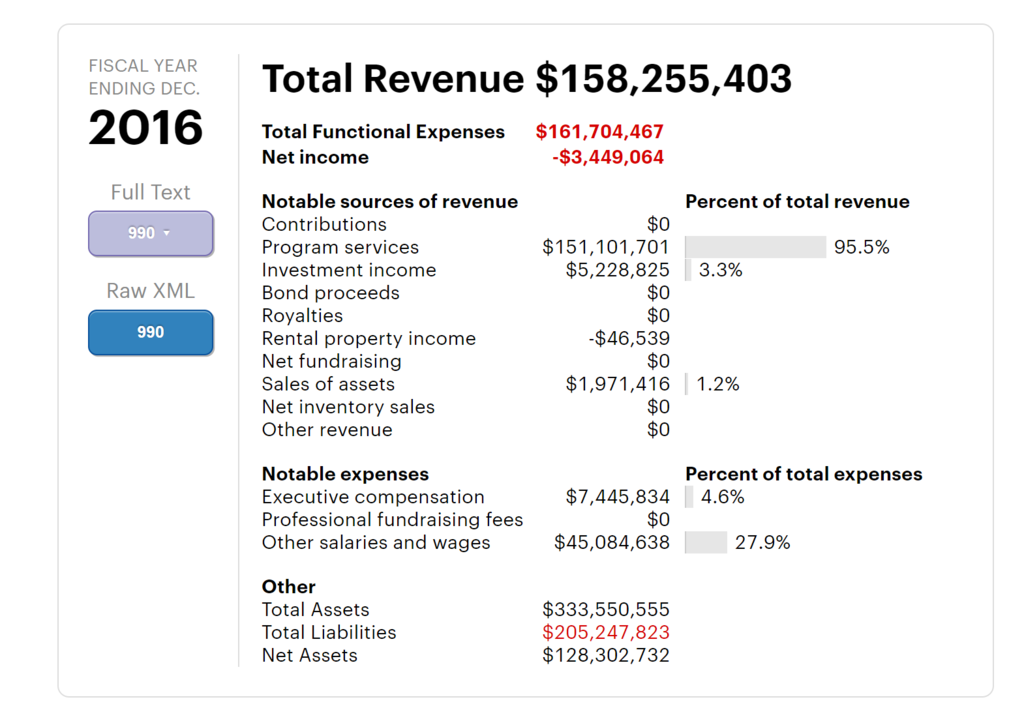Click the Raw XML 990 button
This screenshot has width=1024, height=721.
(150, 332)
